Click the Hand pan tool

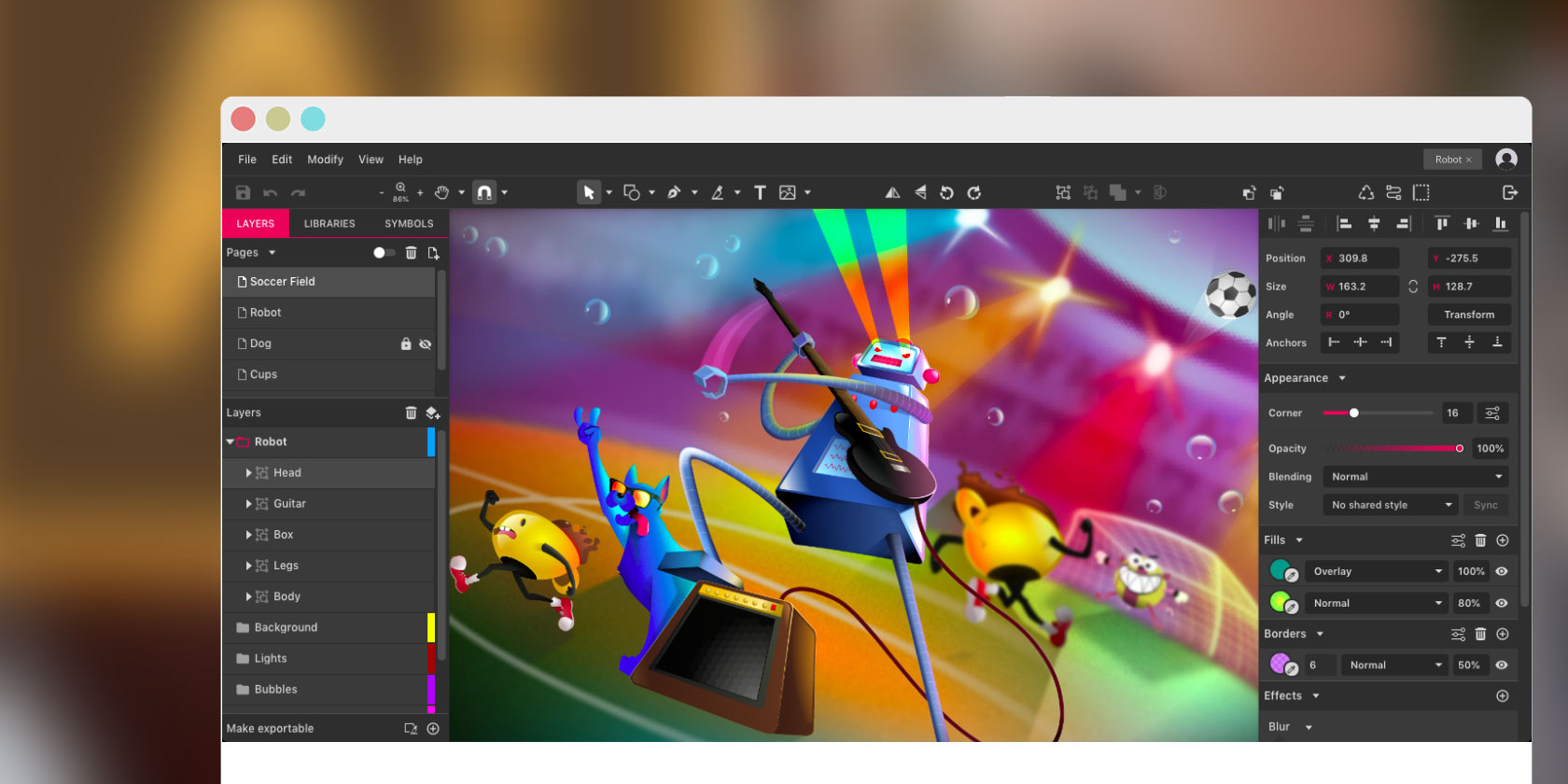click(x=441, y=192)
